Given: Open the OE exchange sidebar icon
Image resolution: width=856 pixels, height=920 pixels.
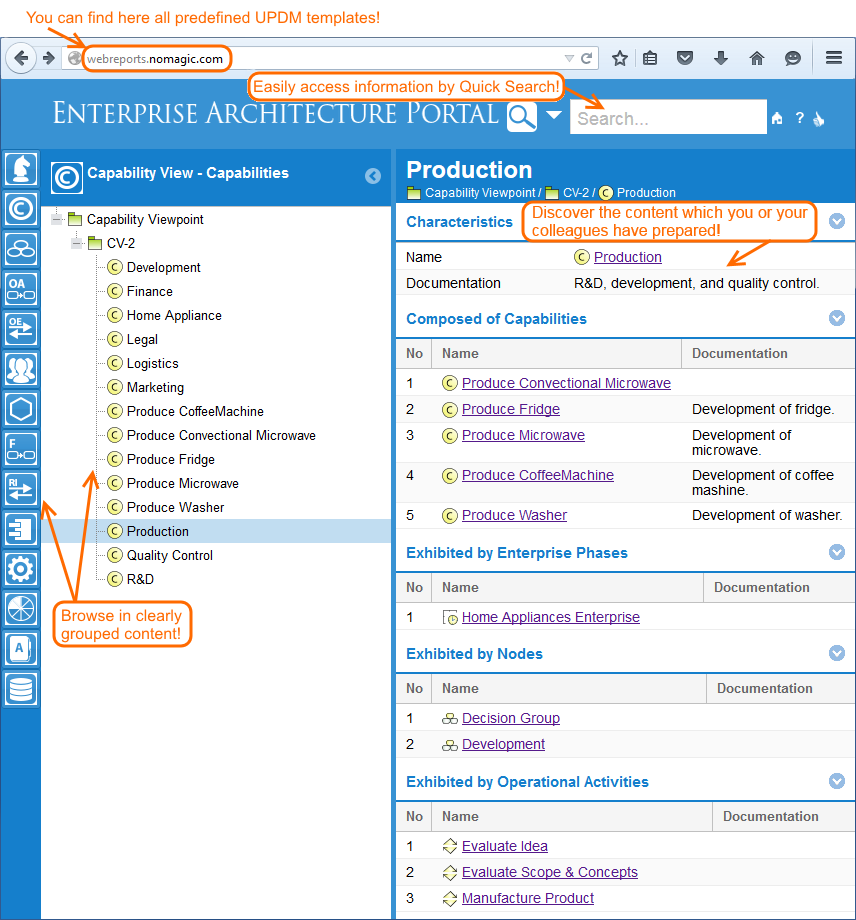Looking at the screenshot, I should pos(21,329).
